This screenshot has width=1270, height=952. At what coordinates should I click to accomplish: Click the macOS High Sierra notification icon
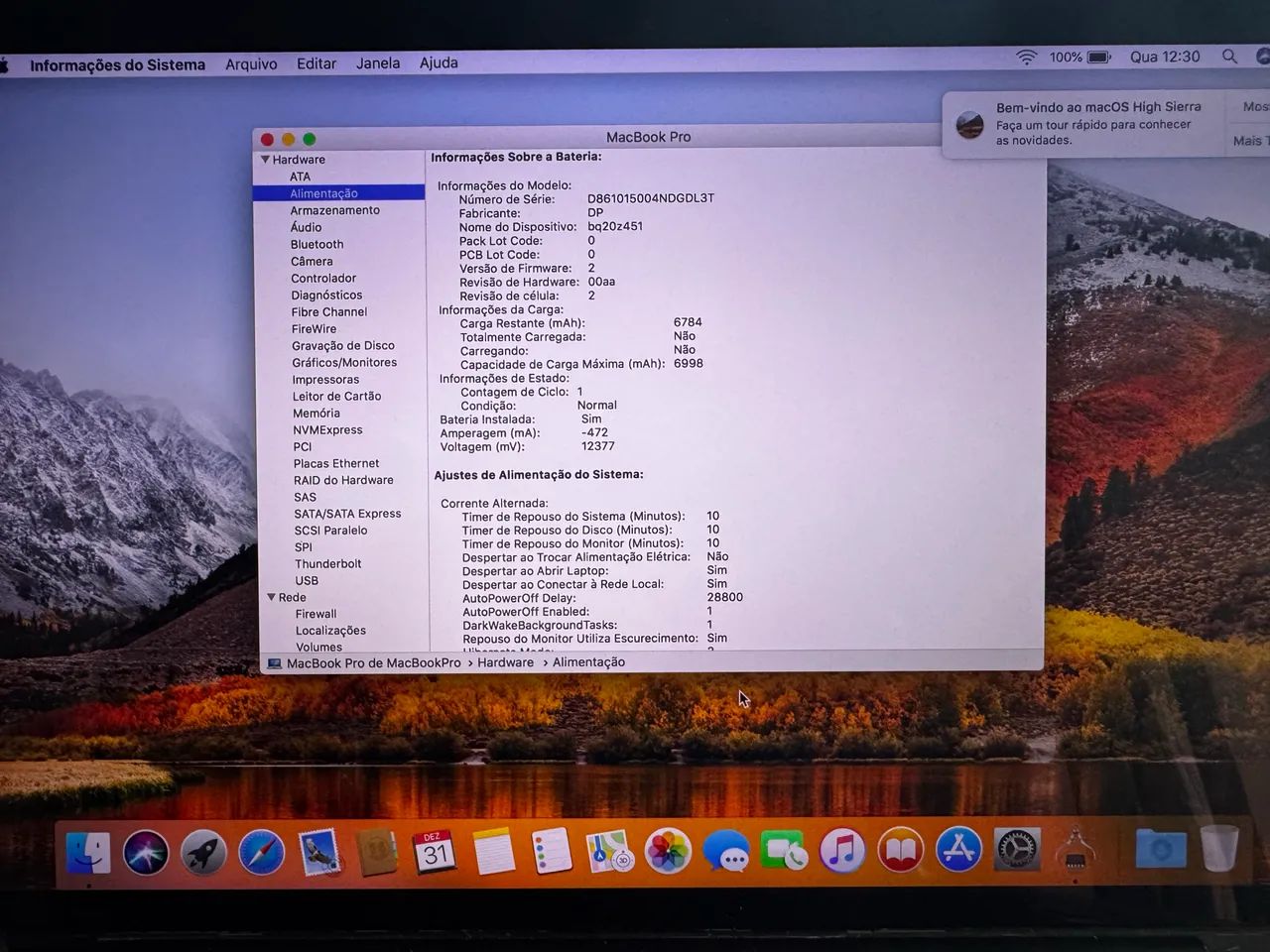[x=969, y=124]
